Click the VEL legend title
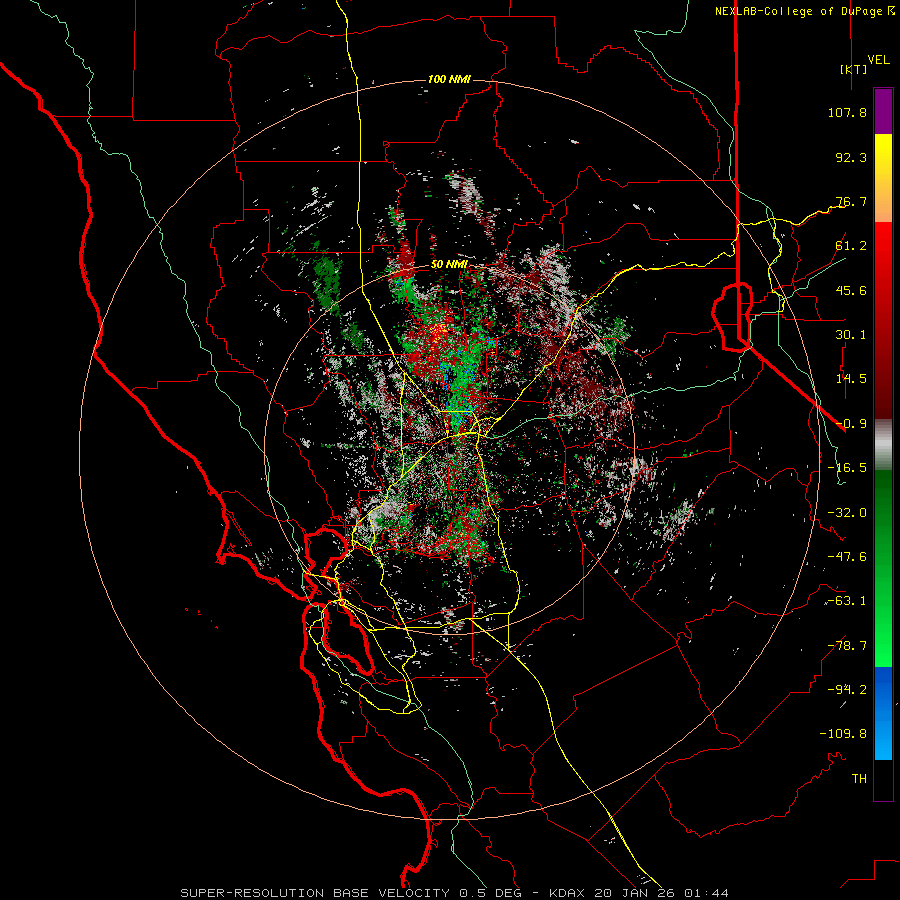Screen dimensions: 900x900 pyautogui.click(x=878, y=60)
